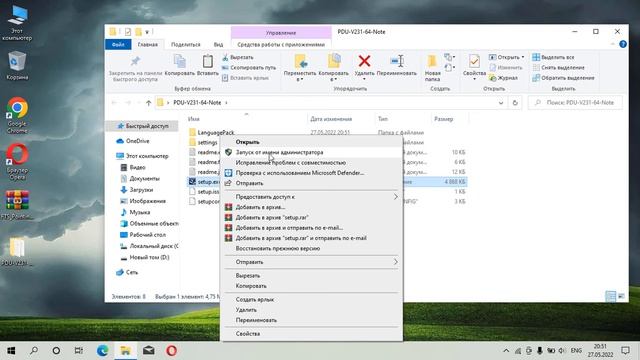Switch to the View ribbon tab
Screen dimensions: 640x360
(218, 44)
